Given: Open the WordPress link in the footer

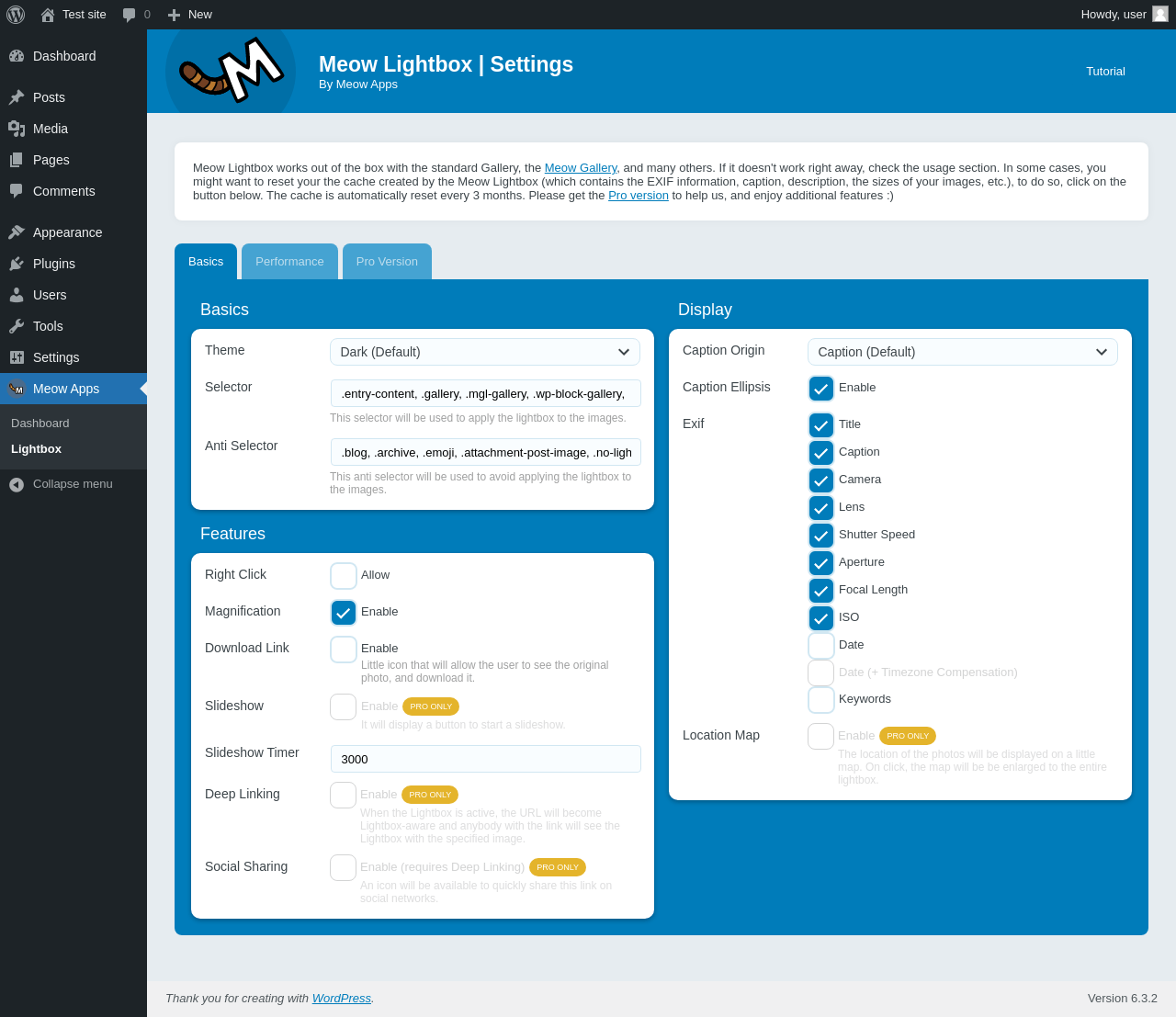Looking at the screenshot, I should (x=342, y=999).
